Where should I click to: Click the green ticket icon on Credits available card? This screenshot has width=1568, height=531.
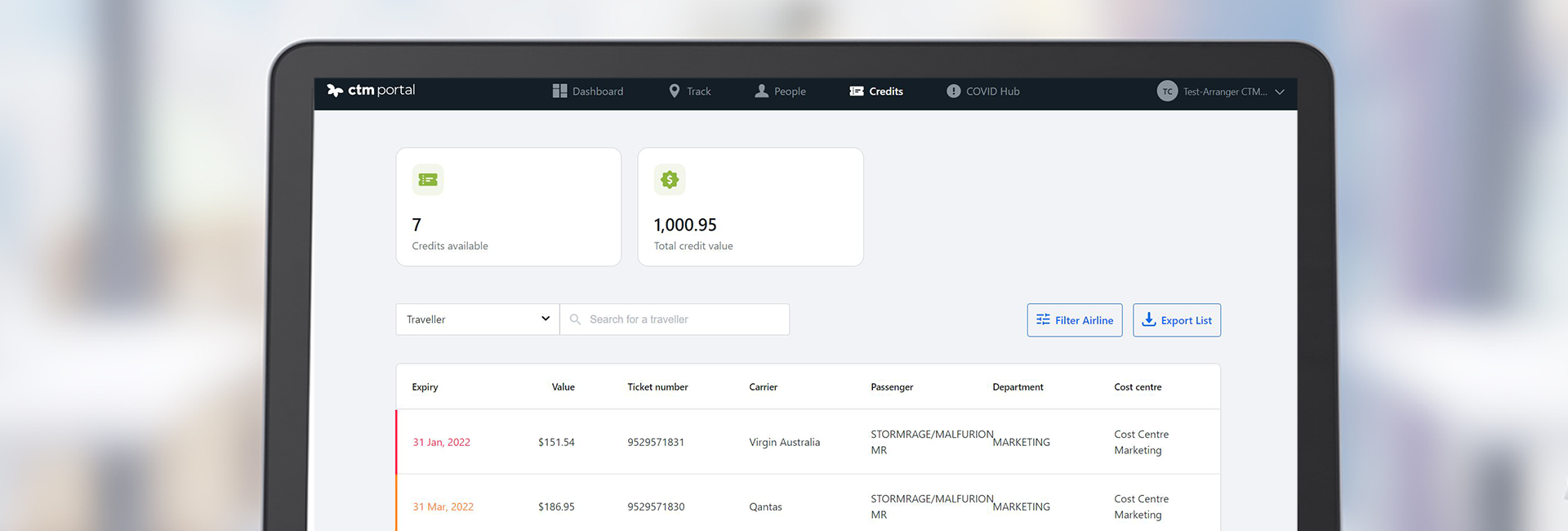click(x=428, y=180)
